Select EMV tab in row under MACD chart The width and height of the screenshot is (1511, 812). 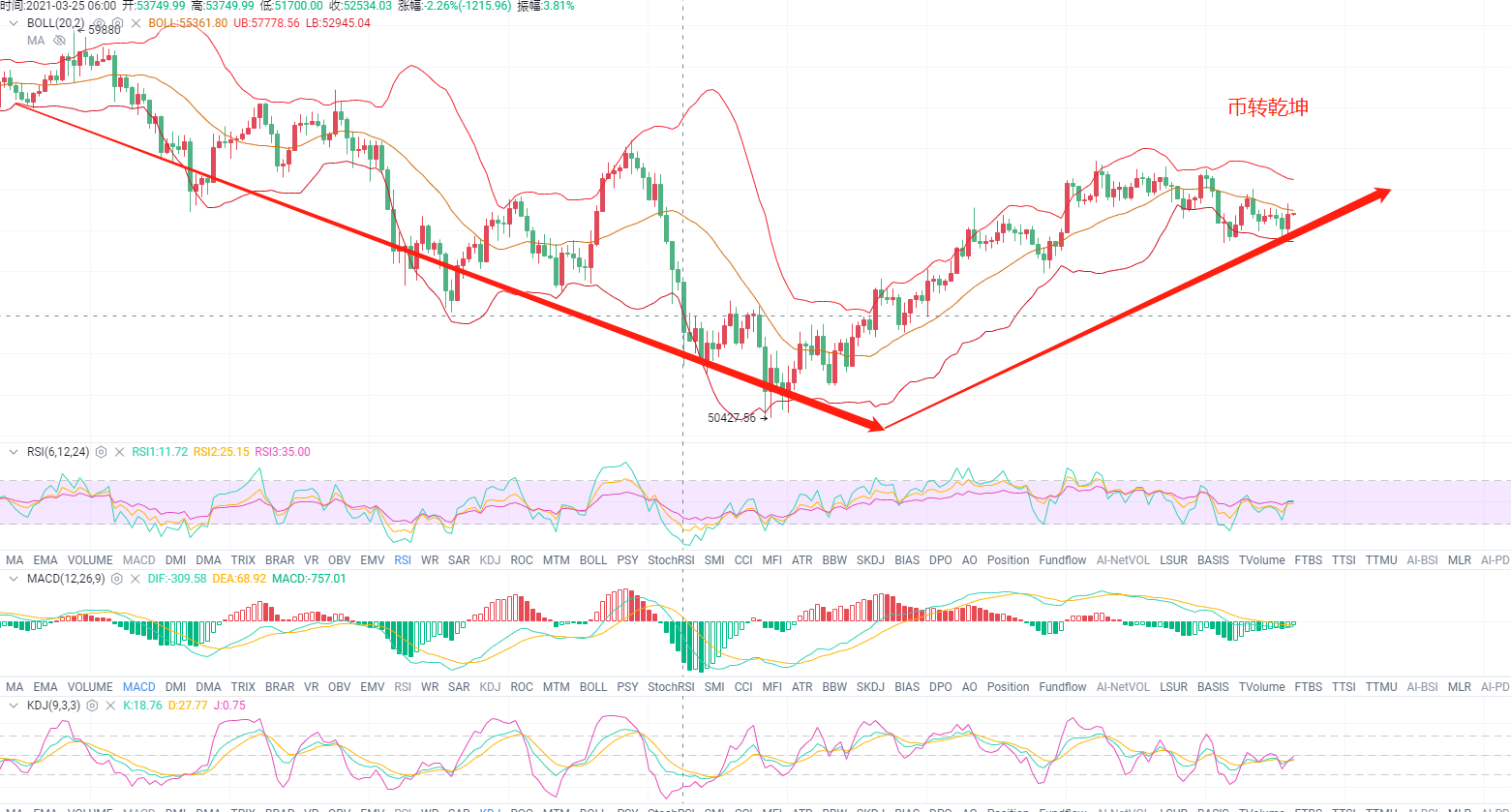click(373, 687)
